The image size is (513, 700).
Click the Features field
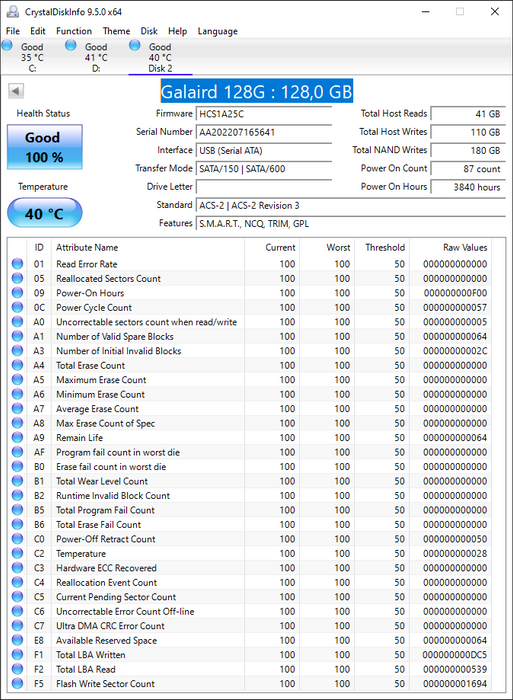350,224
